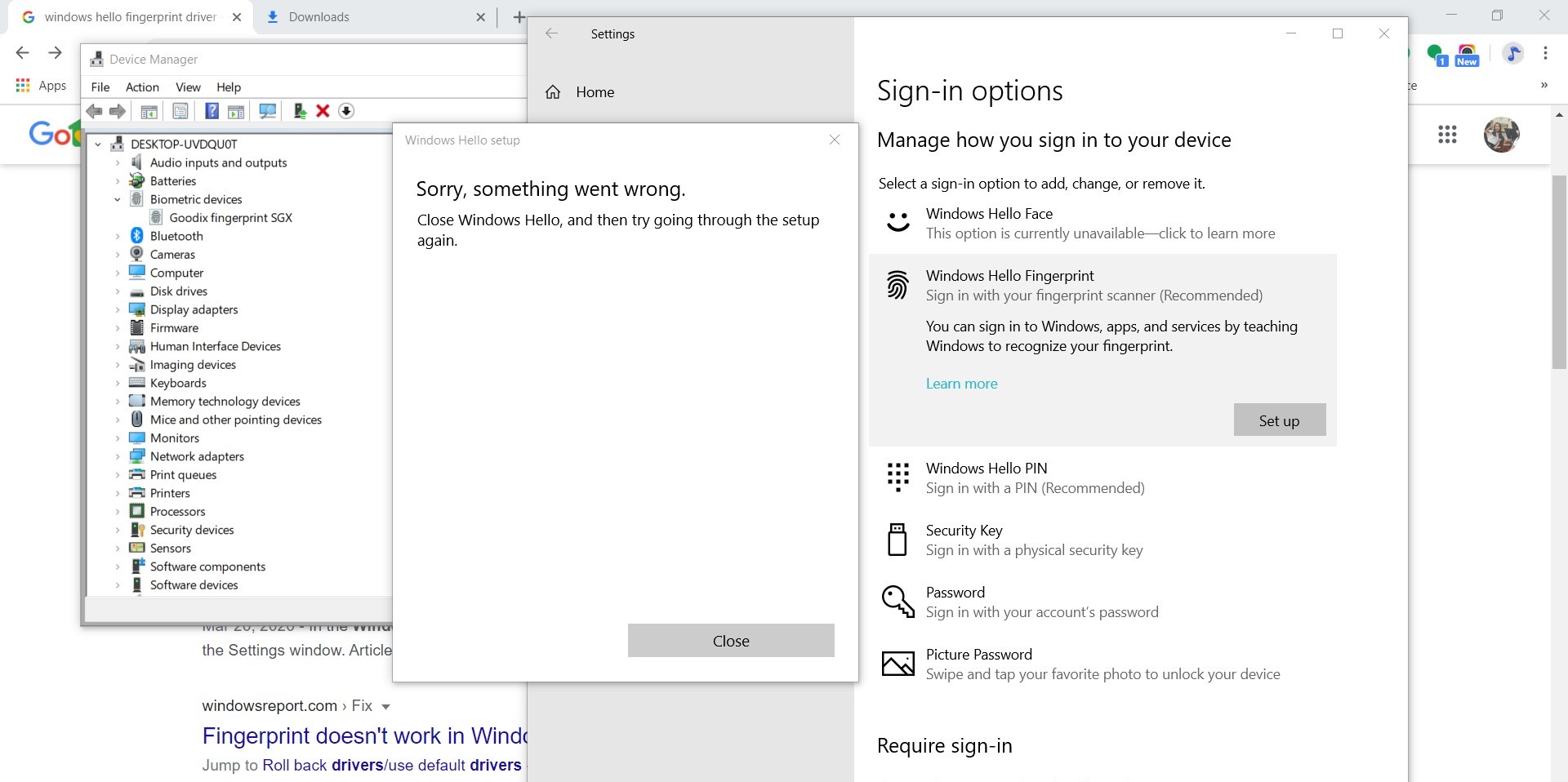Click the Back arrow in Device Manager toolbar
This screenshot has height=782, width=1568.
tap(95, 111)
